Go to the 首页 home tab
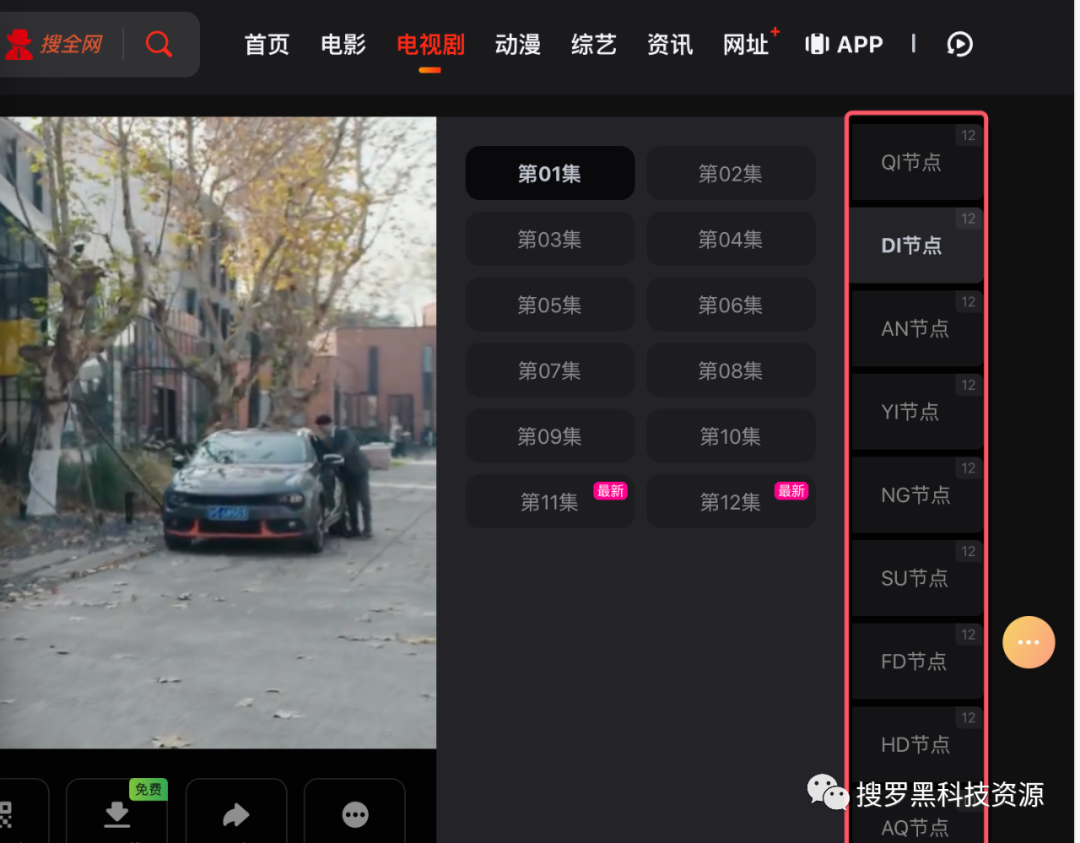1080x843 pixels. click(267, 44)
